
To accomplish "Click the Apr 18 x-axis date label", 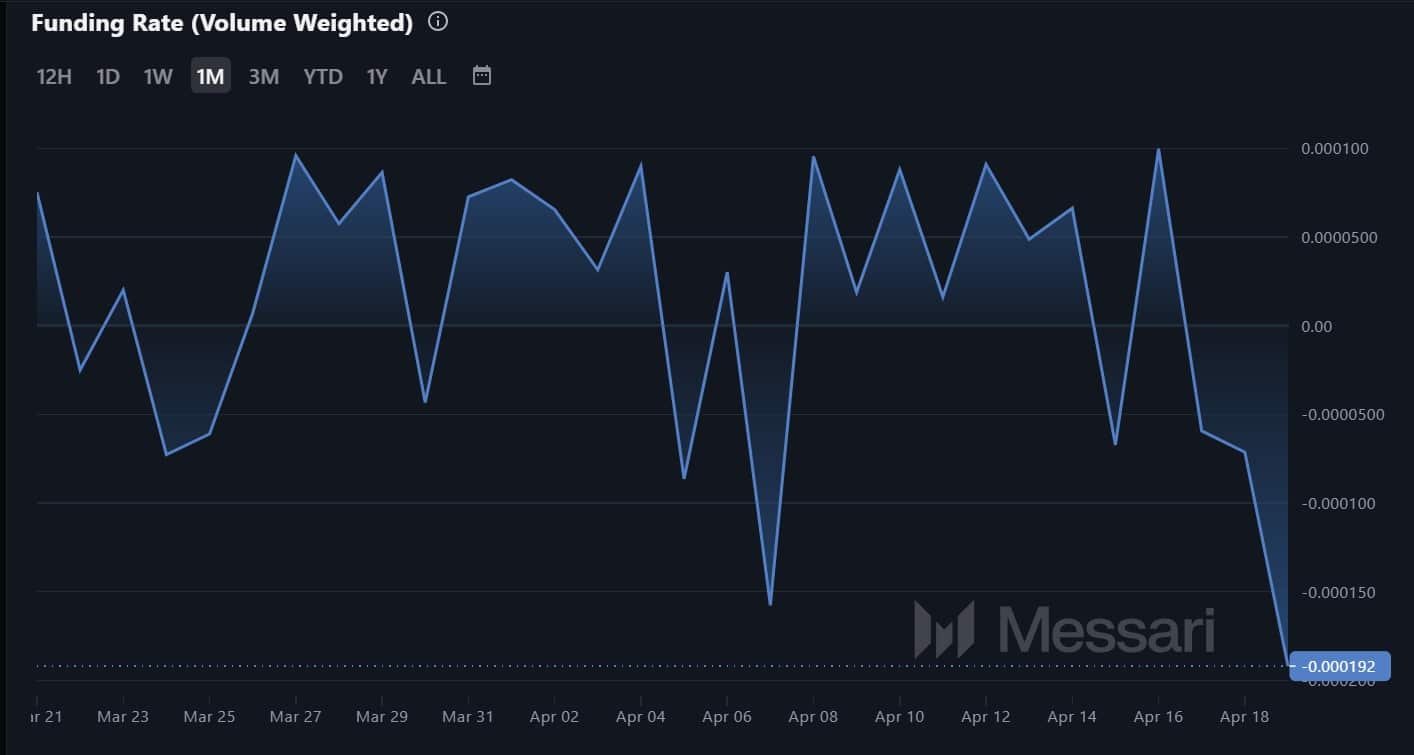I will pyautogui.click(x=1245, y=716).
